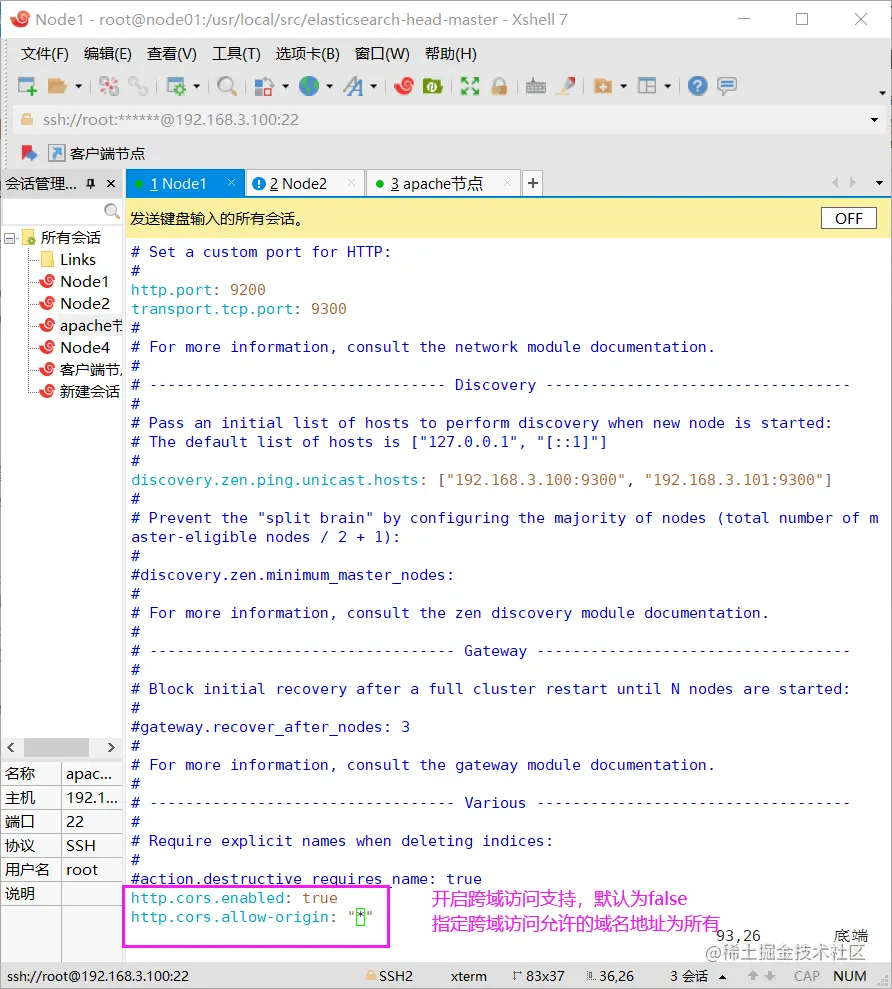The height and width of the screenshot is (989, 892).
Task: Click the root username value cell
Action: pos(91,870)
